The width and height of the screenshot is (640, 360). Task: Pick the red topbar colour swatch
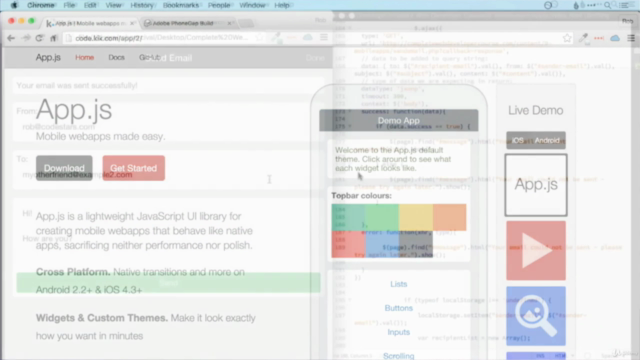[348, 244]
